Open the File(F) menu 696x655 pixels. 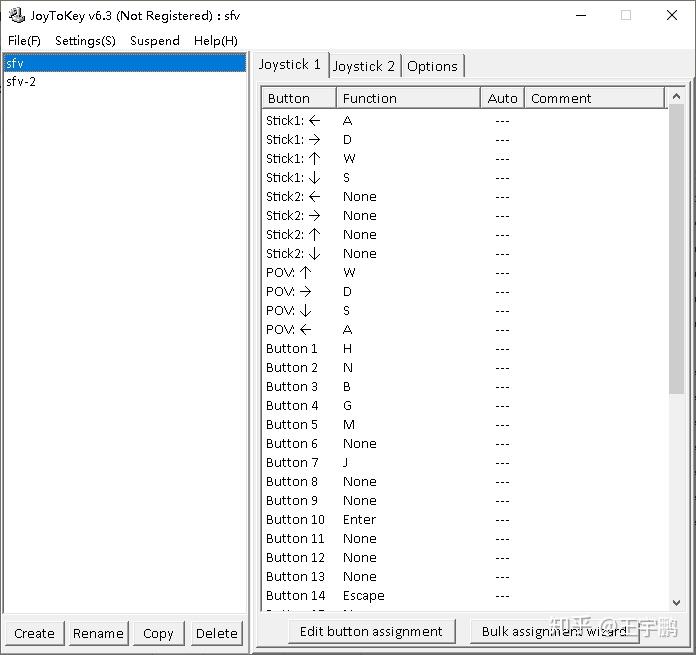click(24, 41)
